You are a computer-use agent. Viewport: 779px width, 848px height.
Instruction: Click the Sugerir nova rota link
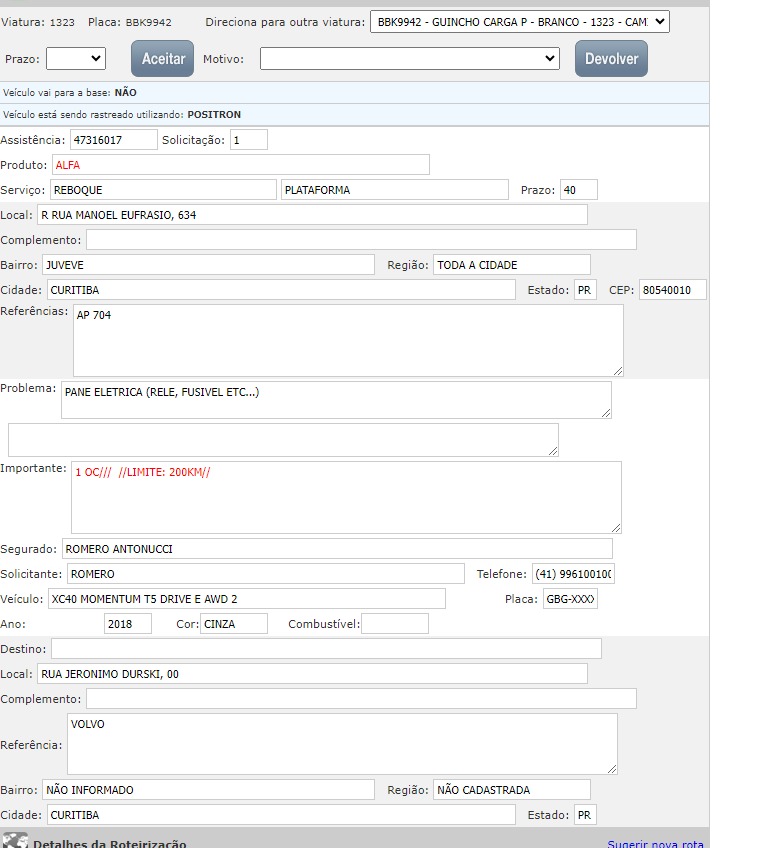coord(655,843)
